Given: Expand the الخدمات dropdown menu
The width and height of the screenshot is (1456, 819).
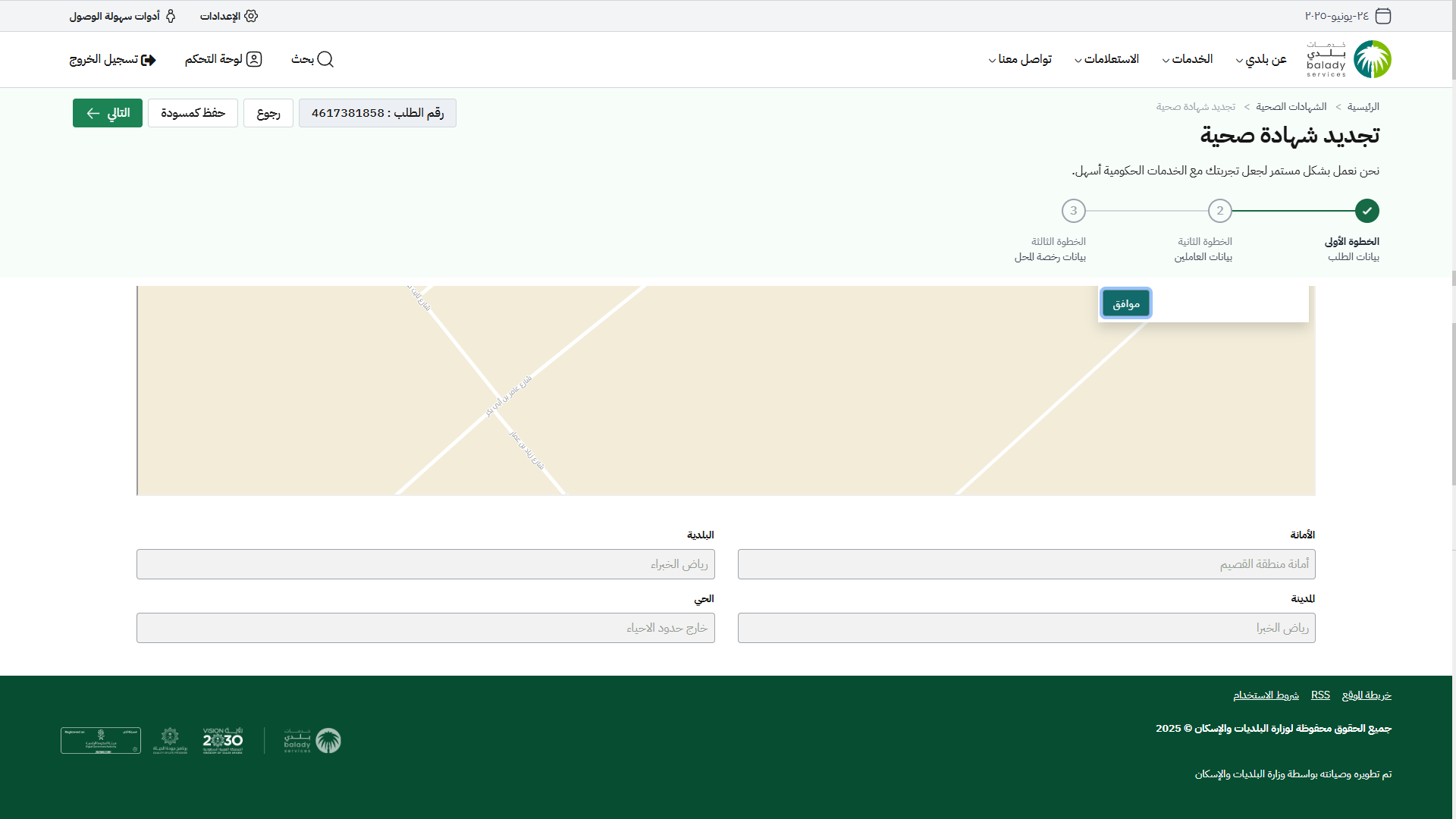Looking at the screenshot, I should 1187,59.
